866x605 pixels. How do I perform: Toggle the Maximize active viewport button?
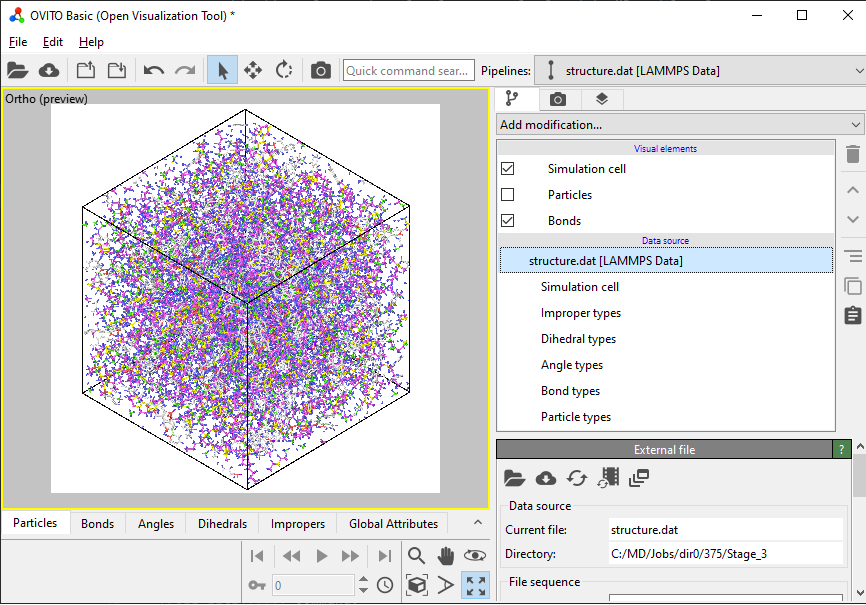coord(476,585)
